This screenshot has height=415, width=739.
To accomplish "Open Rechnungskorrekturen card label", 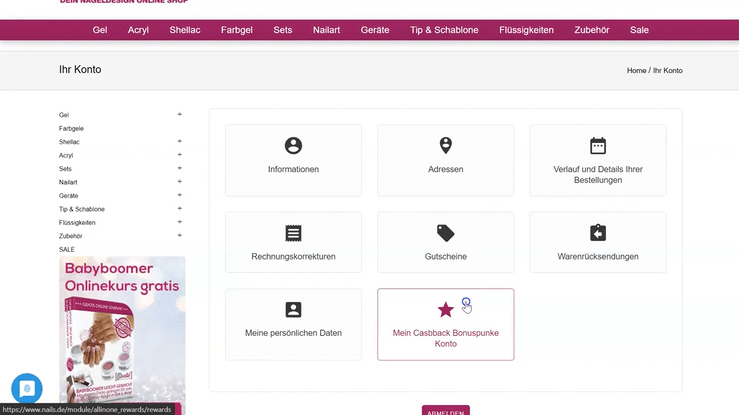I will point(293,256).
